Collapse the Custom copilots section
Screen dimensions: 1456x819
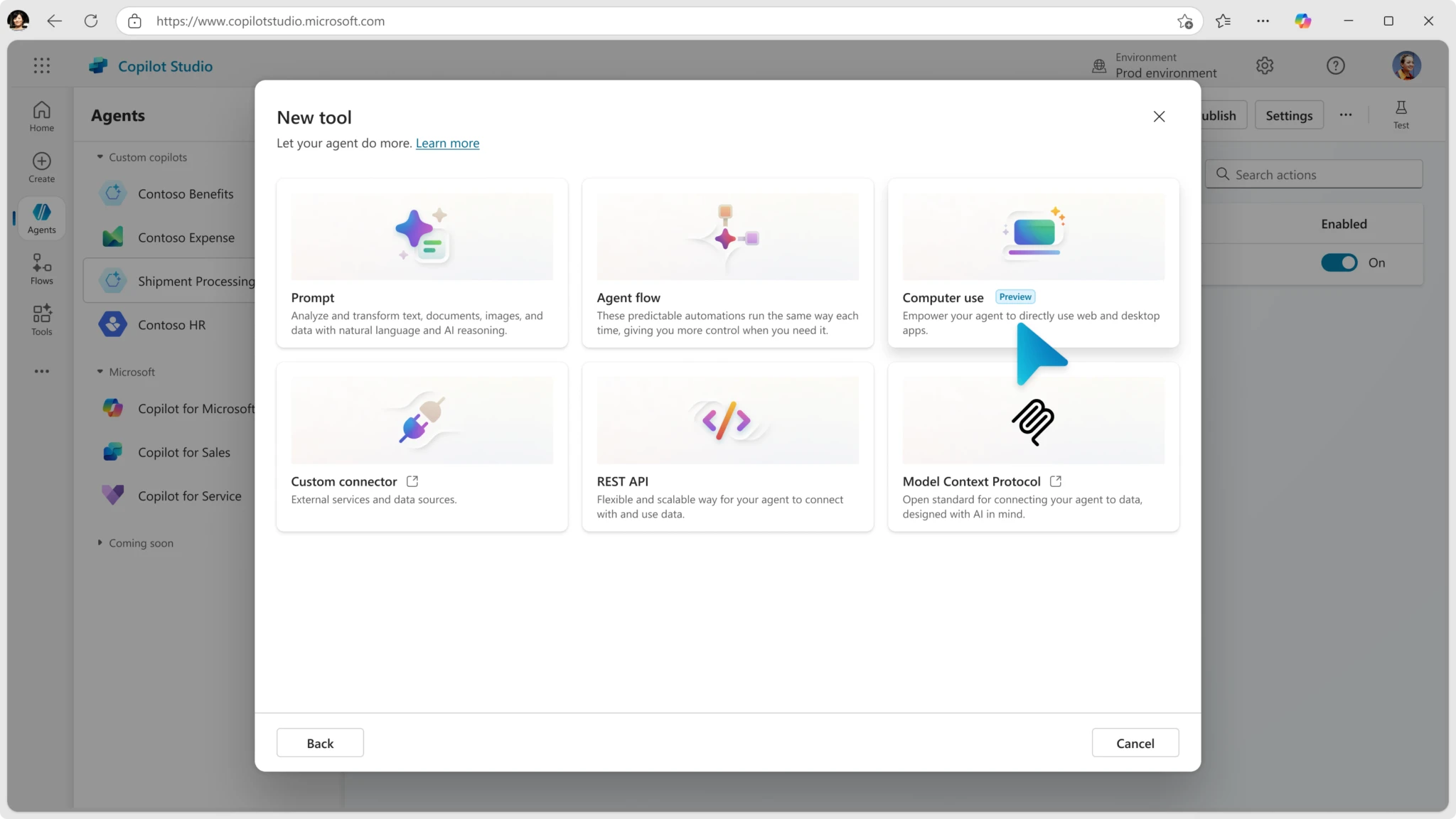click(x=100, y=156)
